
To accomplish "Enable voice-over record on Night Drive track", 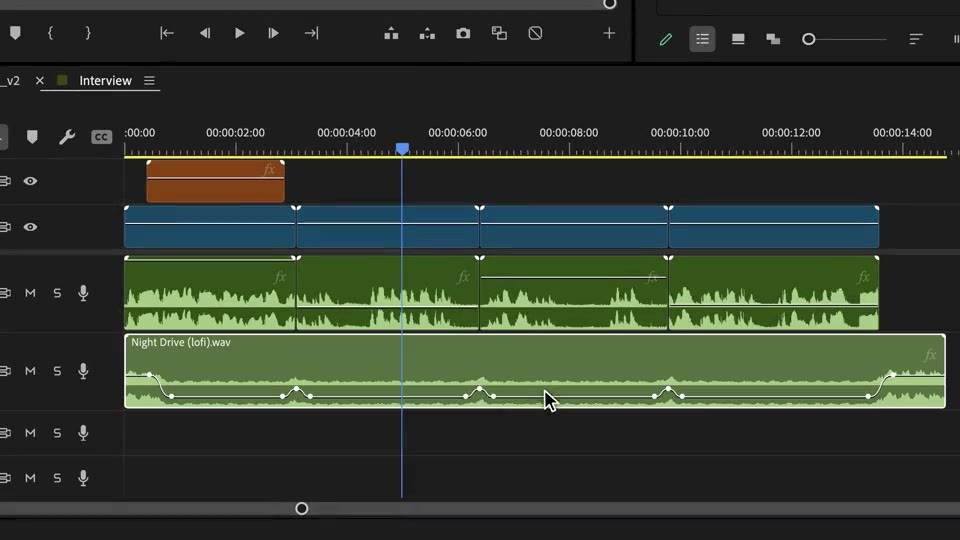I will [x=83, y=371].
